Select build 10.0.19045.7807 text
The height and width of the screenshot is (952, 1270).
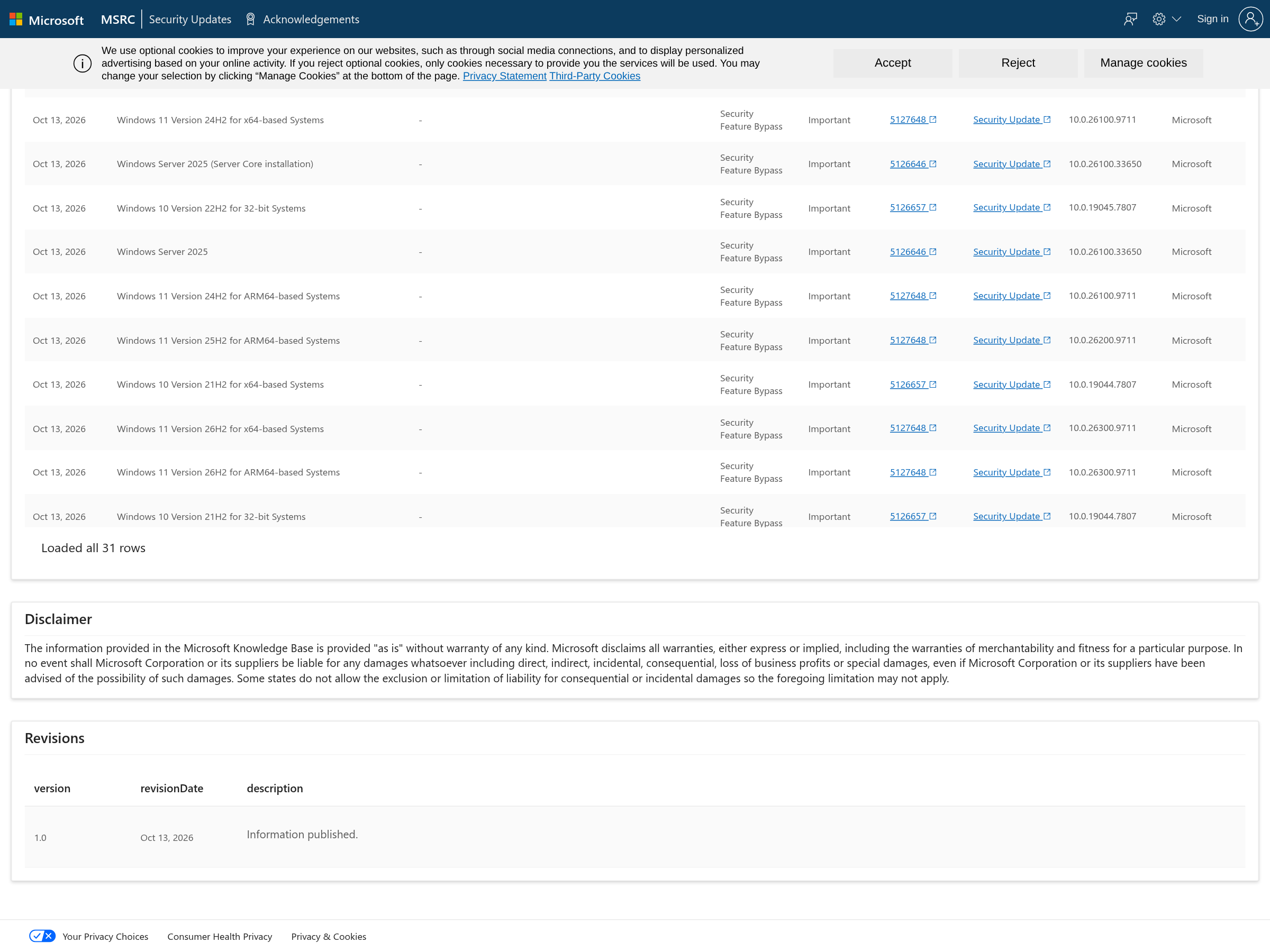[x=1102, y=207]
